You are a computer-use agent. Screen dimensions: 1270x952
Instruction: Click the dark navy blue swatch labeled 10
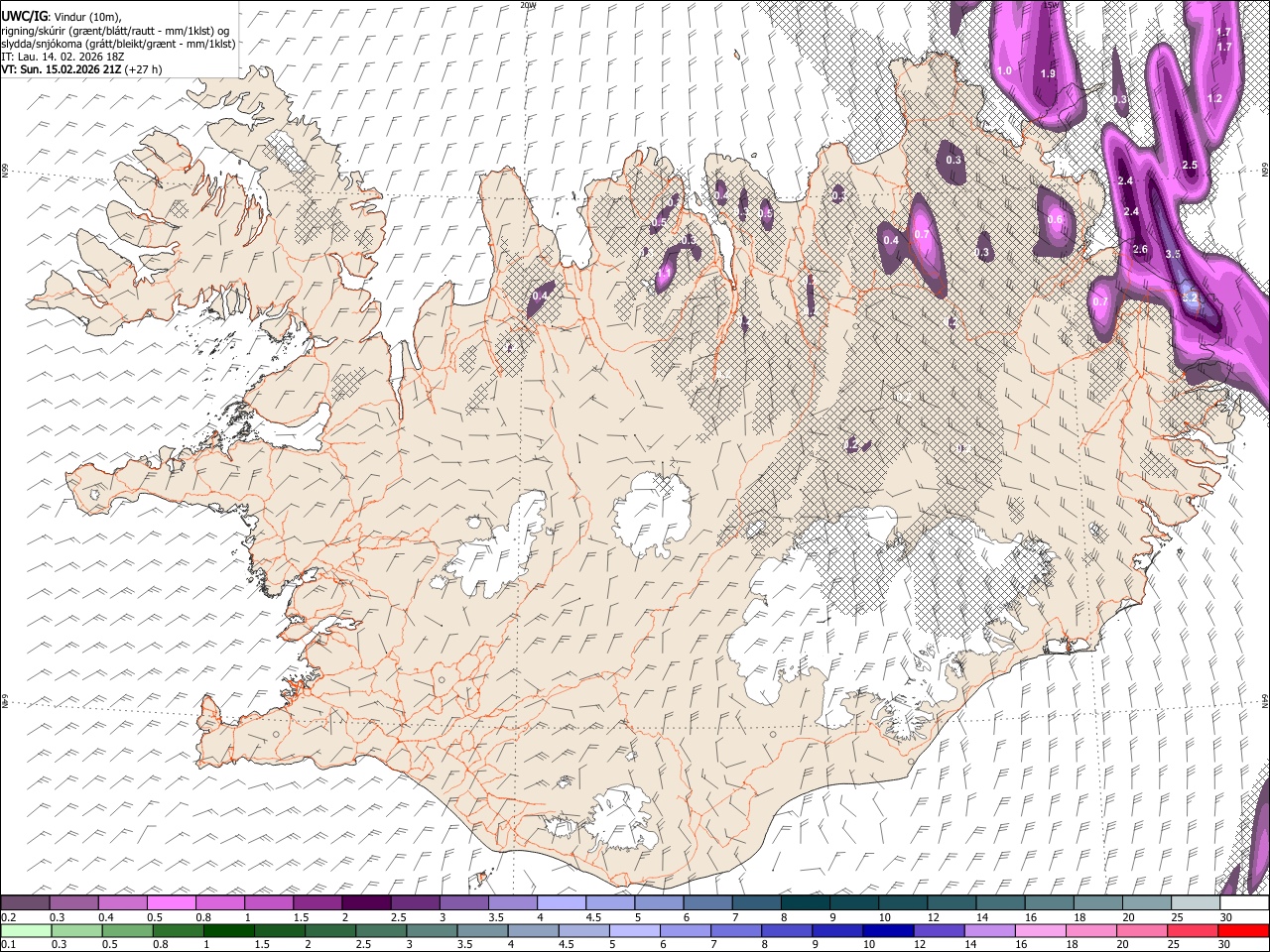click(x=887, y=931)
